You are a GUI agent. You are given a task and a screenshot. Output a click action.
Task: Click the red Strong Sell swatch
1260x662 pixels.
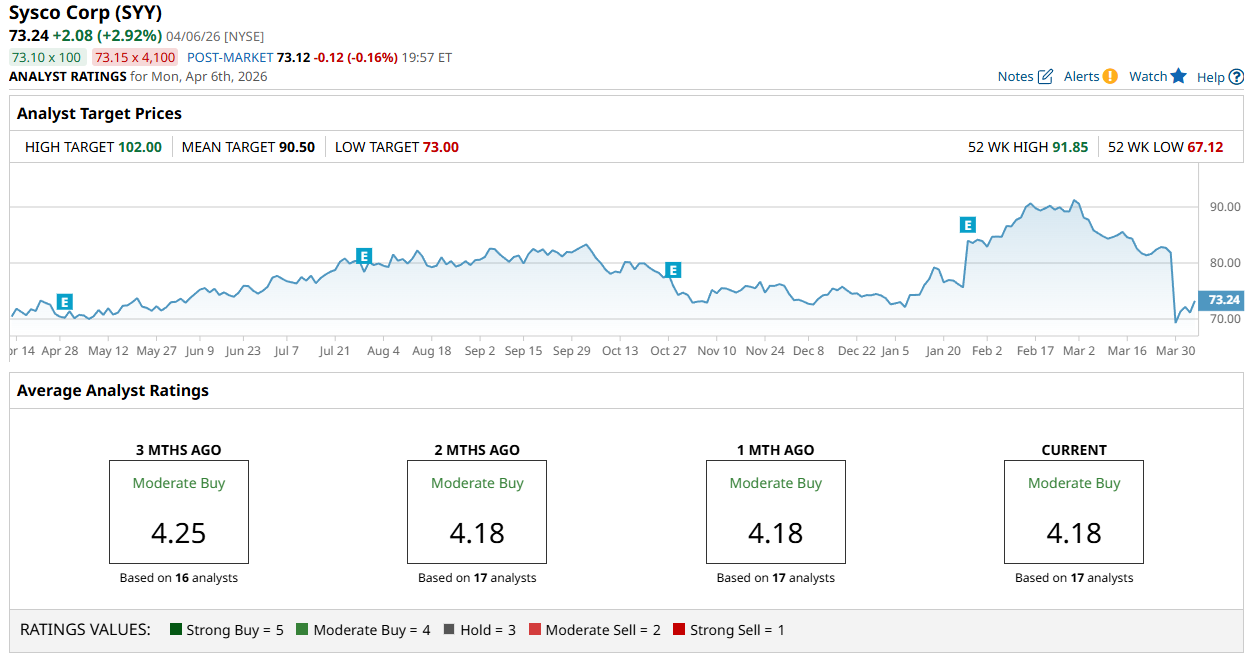(679, 630)
